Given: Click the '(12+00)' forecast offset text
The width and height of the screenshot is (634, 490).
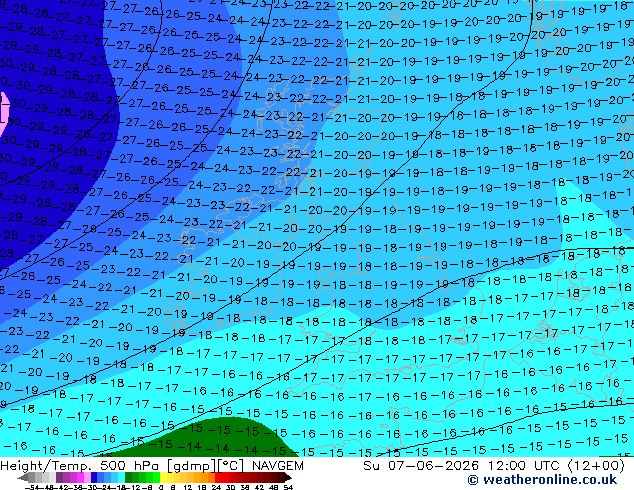Looking at the screenshot, I should pos(597,466).
